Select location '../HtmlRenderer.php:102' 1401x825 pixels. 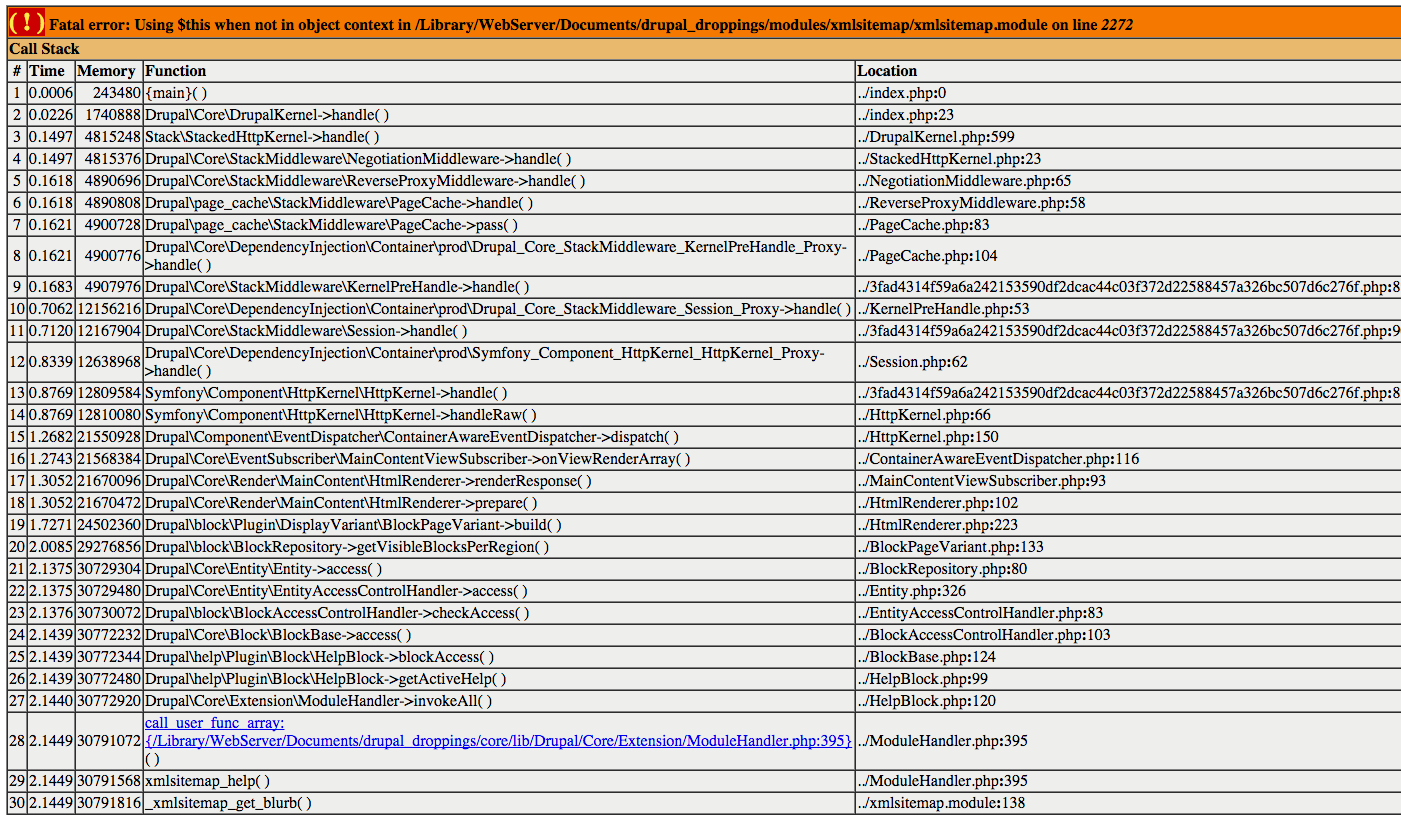pyautogui.click(x=938, y=503)
